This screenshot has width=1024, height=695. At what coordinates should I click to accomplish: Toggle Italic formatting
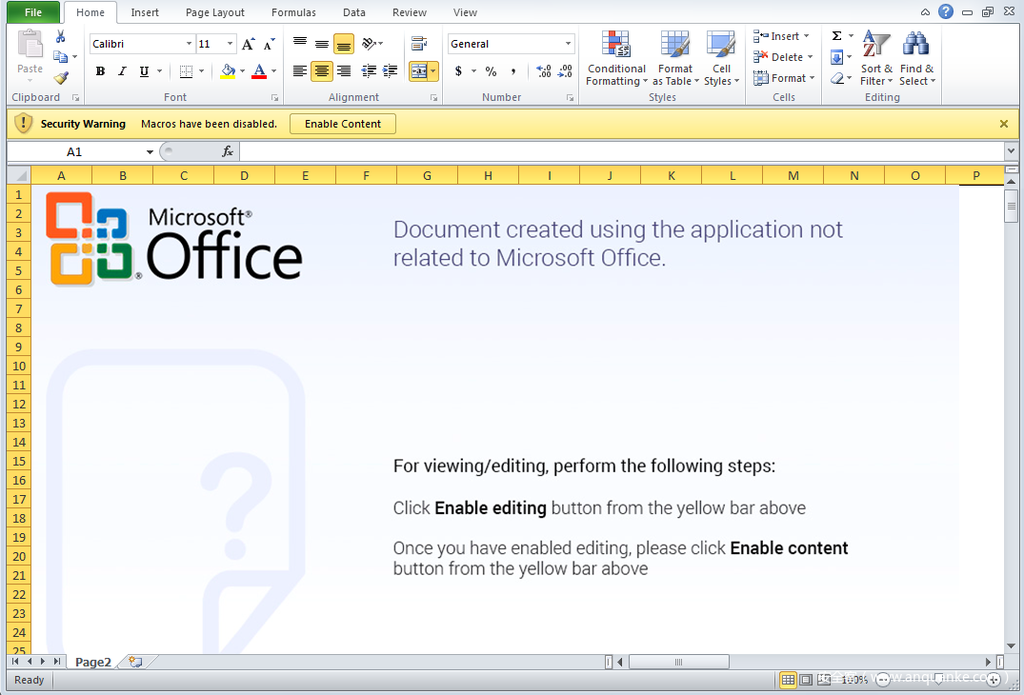[122, 71]
